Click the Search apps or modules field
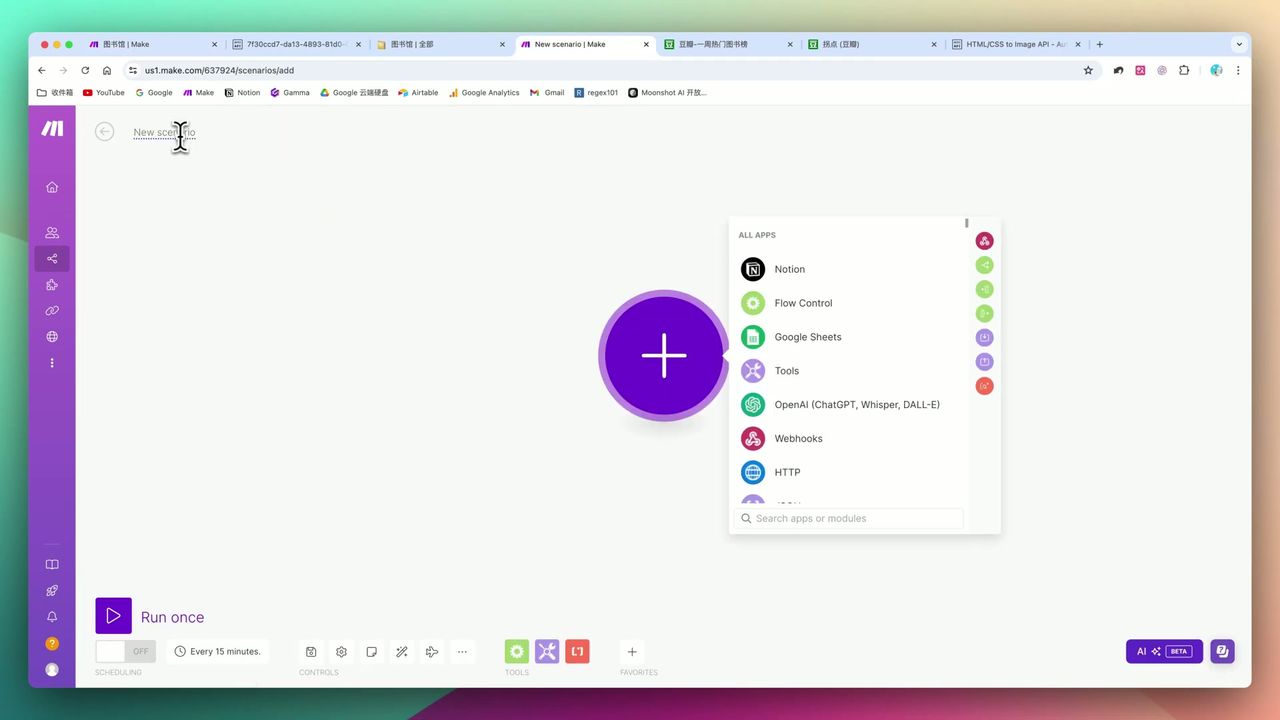Viewport: 1280px width, 720px height. [850, 518]
